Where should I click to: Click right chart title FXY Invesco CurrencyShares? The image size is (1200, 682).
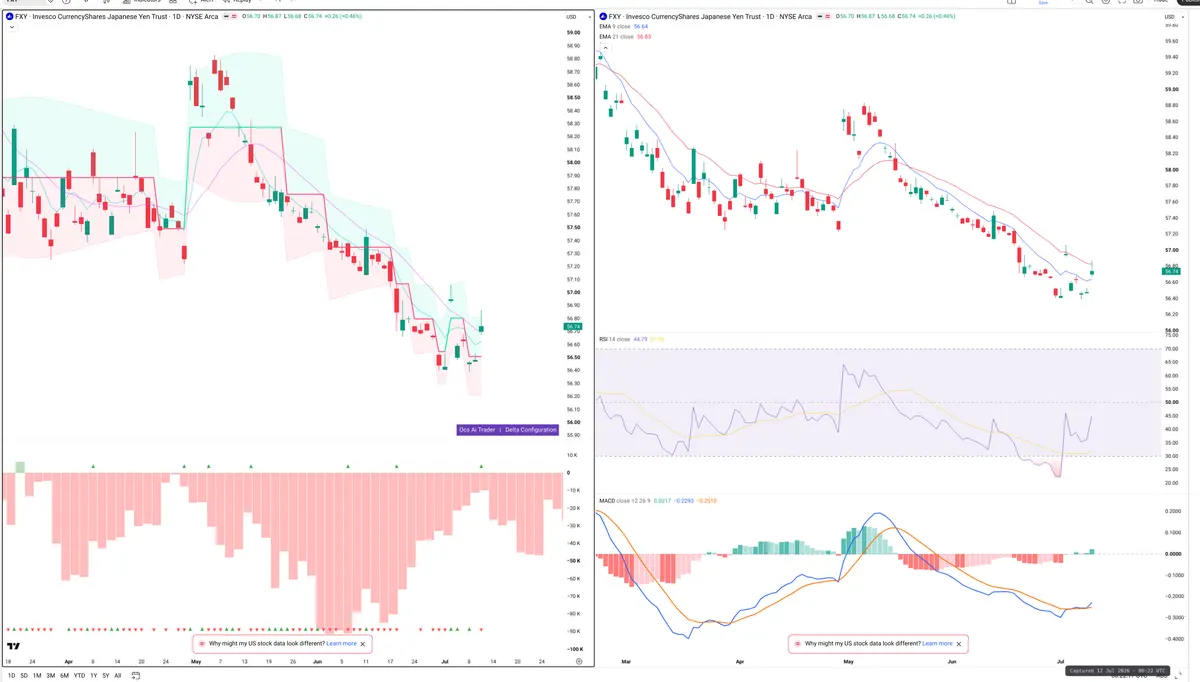[711, 17]
